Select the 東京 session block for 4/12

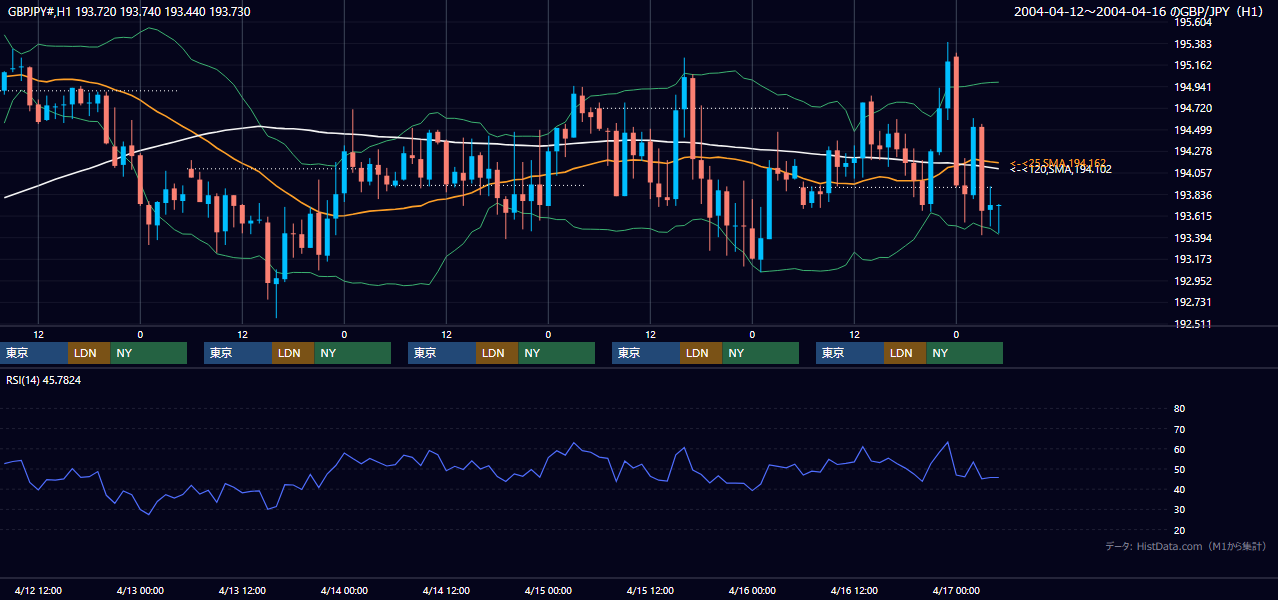pyautogui.click(x=34, y=353)
